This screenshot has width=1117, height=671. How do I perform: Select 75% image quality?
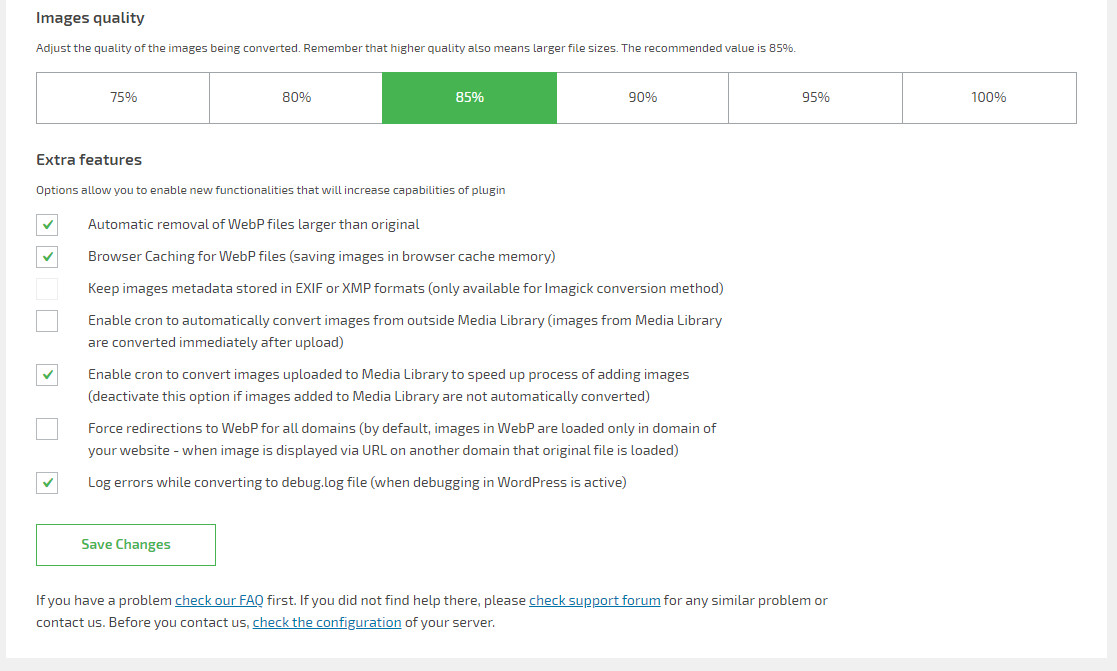point(123,98)
